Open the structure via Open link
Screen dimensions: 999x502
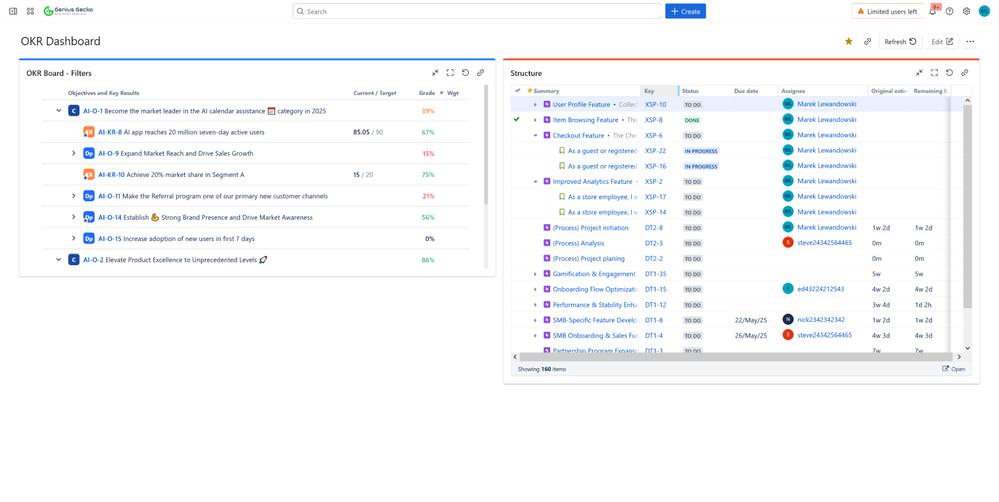click(954, 369)
